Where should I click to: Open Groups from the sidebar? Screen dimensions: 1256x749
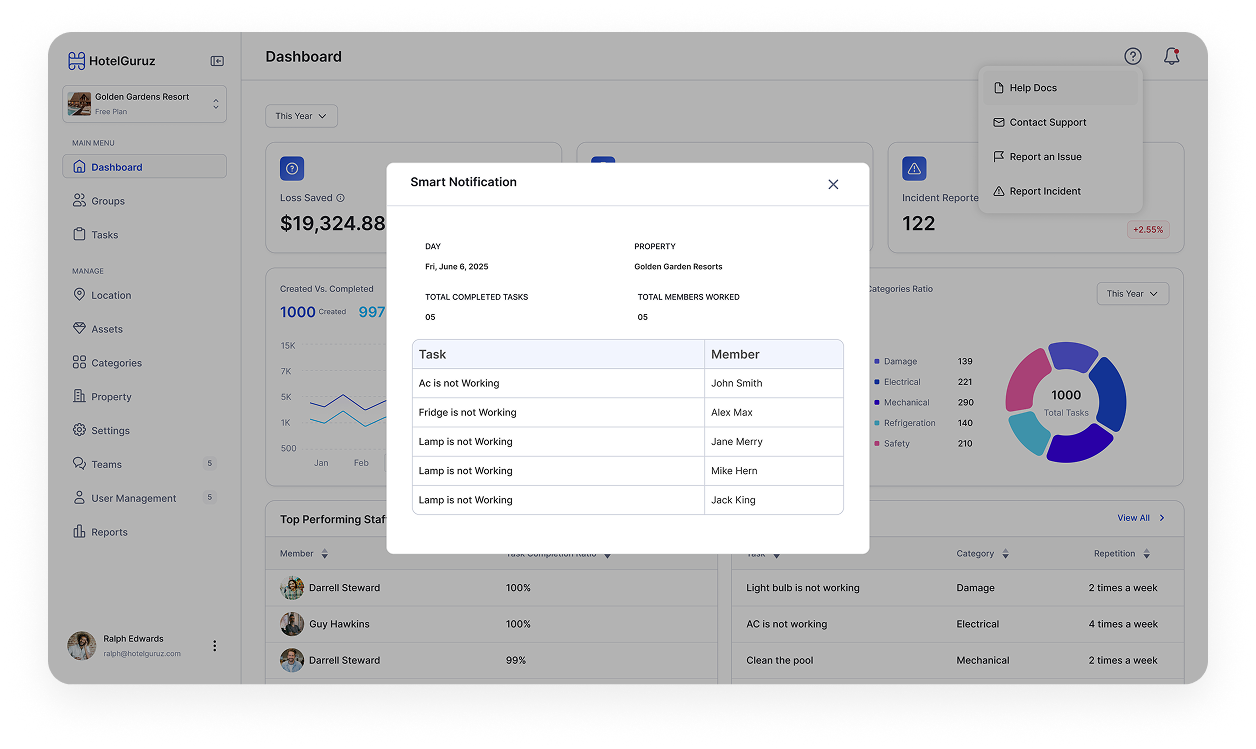pyautogui.click(x=108, y=201)
